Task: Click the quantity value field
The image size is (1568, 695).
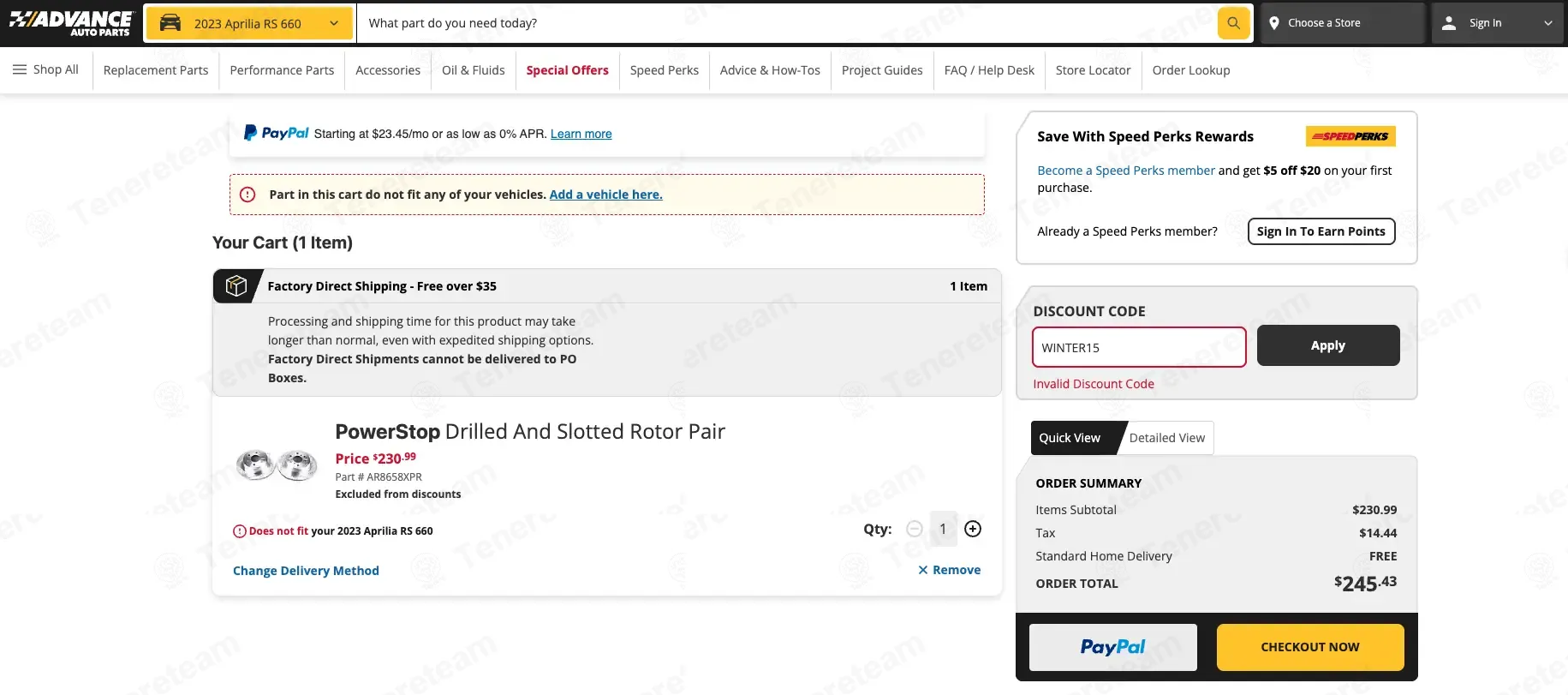Action: click(x=944, y=529)
